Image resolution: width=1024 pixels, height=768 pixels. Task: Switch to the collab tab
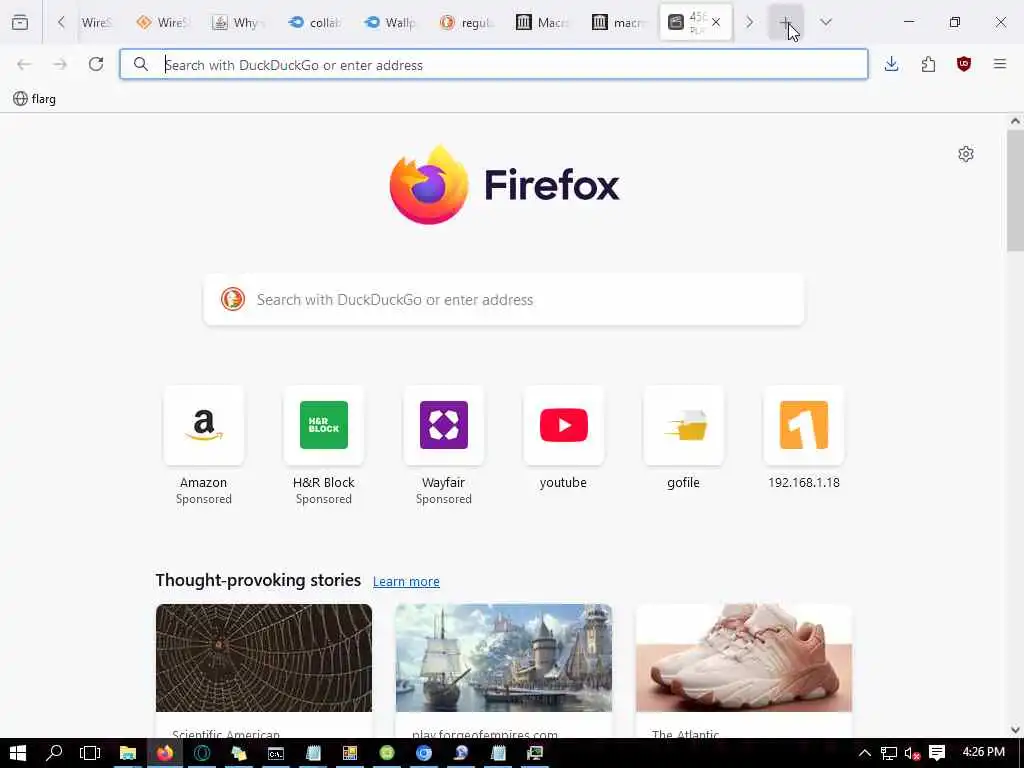coord(315,22)
